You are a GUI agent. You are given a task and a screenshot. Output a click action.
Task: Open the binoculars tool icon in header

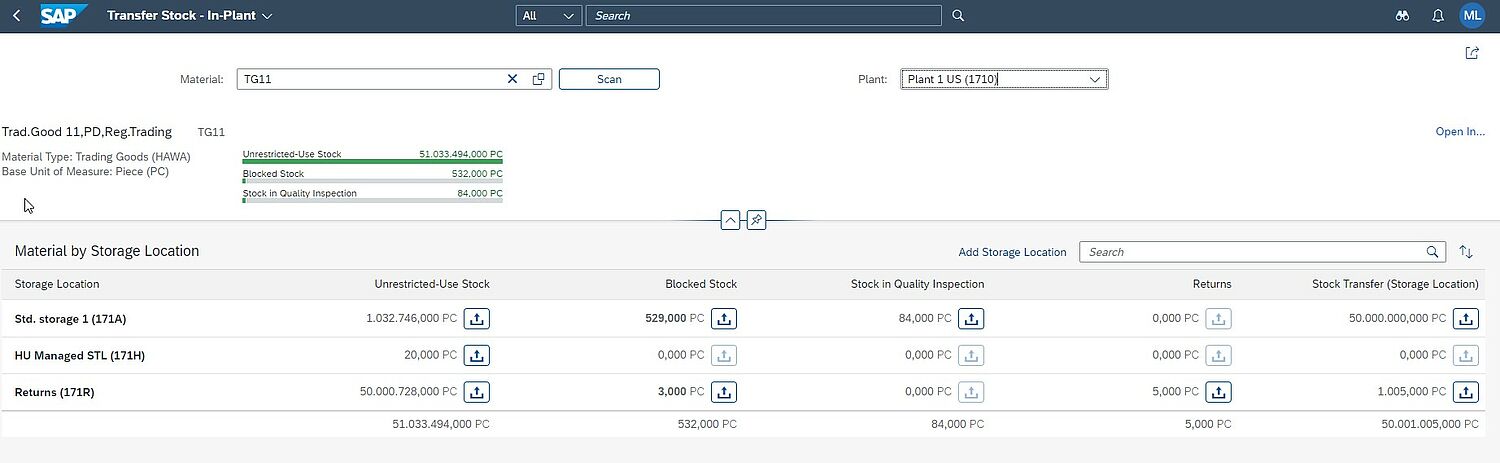point(1403,16)
